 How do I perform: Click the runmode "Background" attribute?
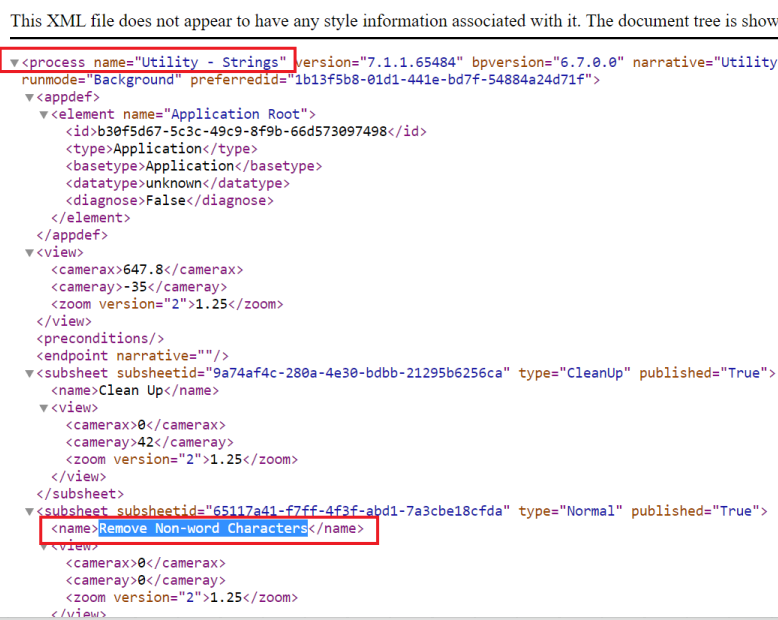pyautogui.click(x=101, y=80)
